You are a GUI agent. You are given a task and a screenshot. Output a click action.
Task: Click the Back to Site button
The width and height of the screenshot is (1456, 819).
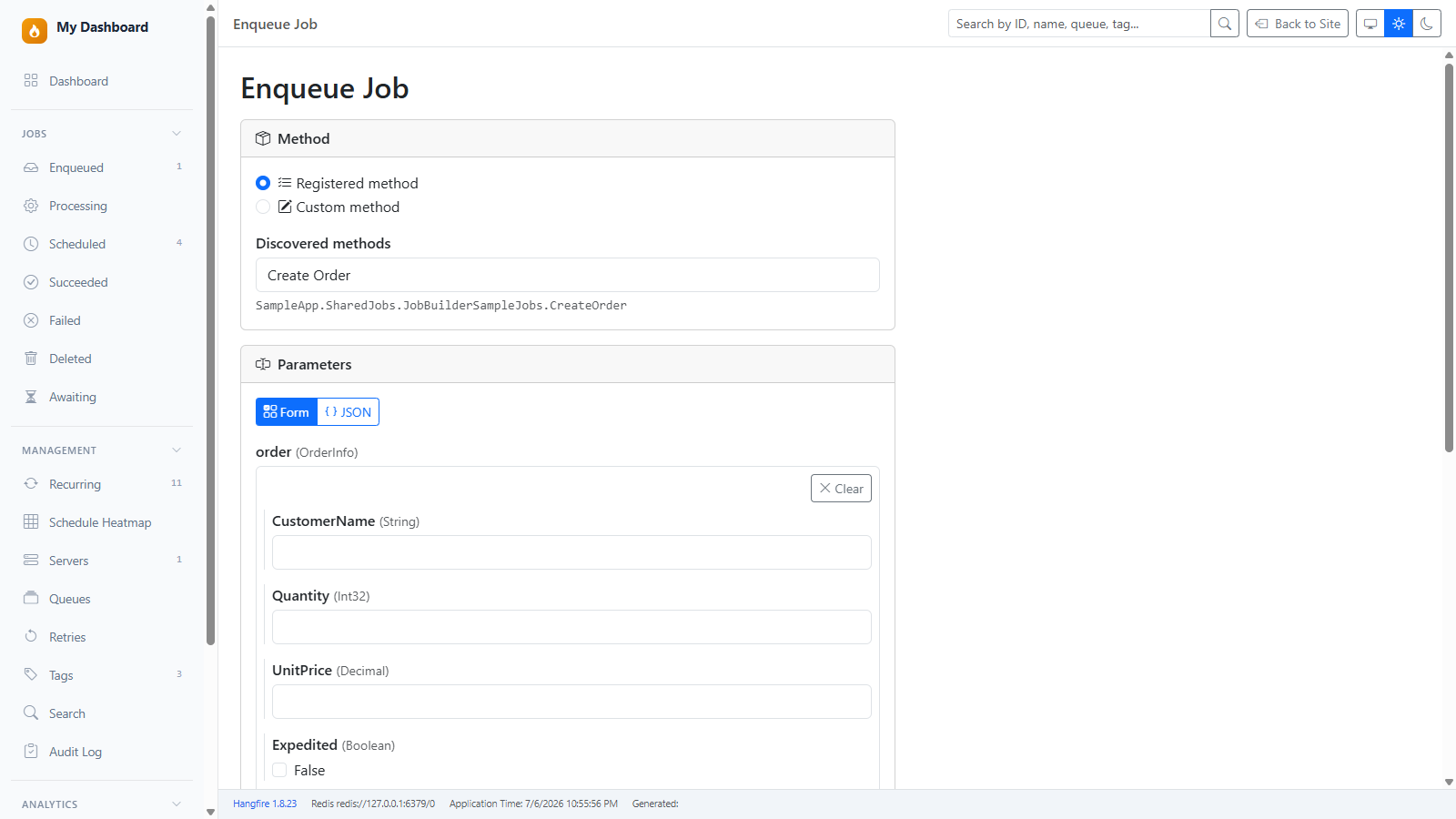pos(1298,24)
